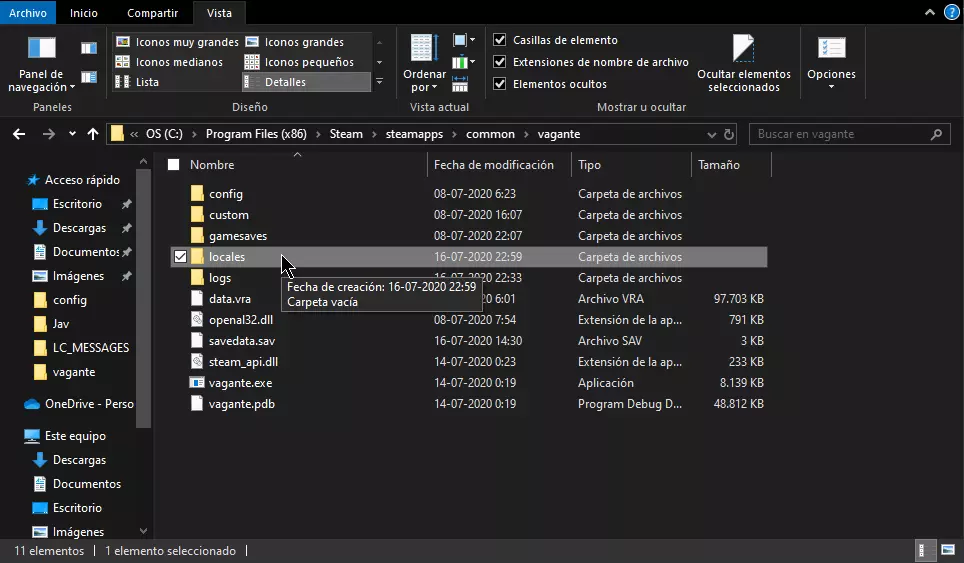Select the steam_api.dll file icon

pyautogui.click(x=197, y=361)
